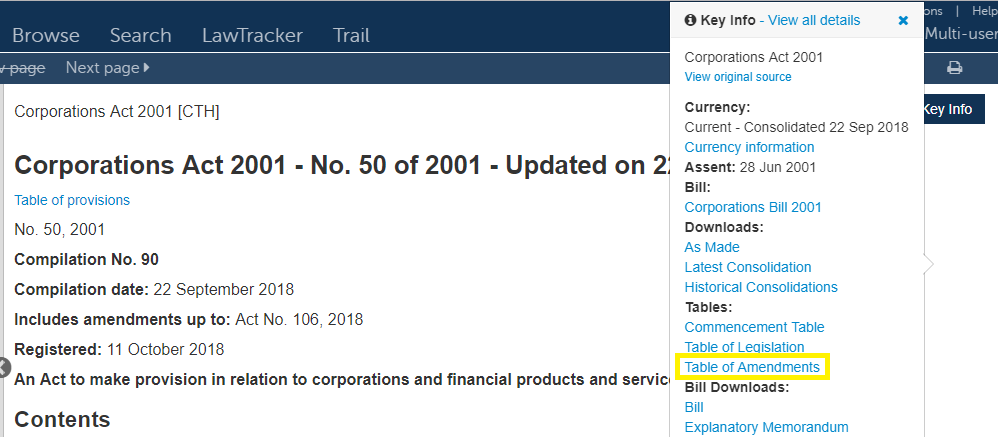Click View all details link
This screenshot has width=998, height=437.
point(814,20)
